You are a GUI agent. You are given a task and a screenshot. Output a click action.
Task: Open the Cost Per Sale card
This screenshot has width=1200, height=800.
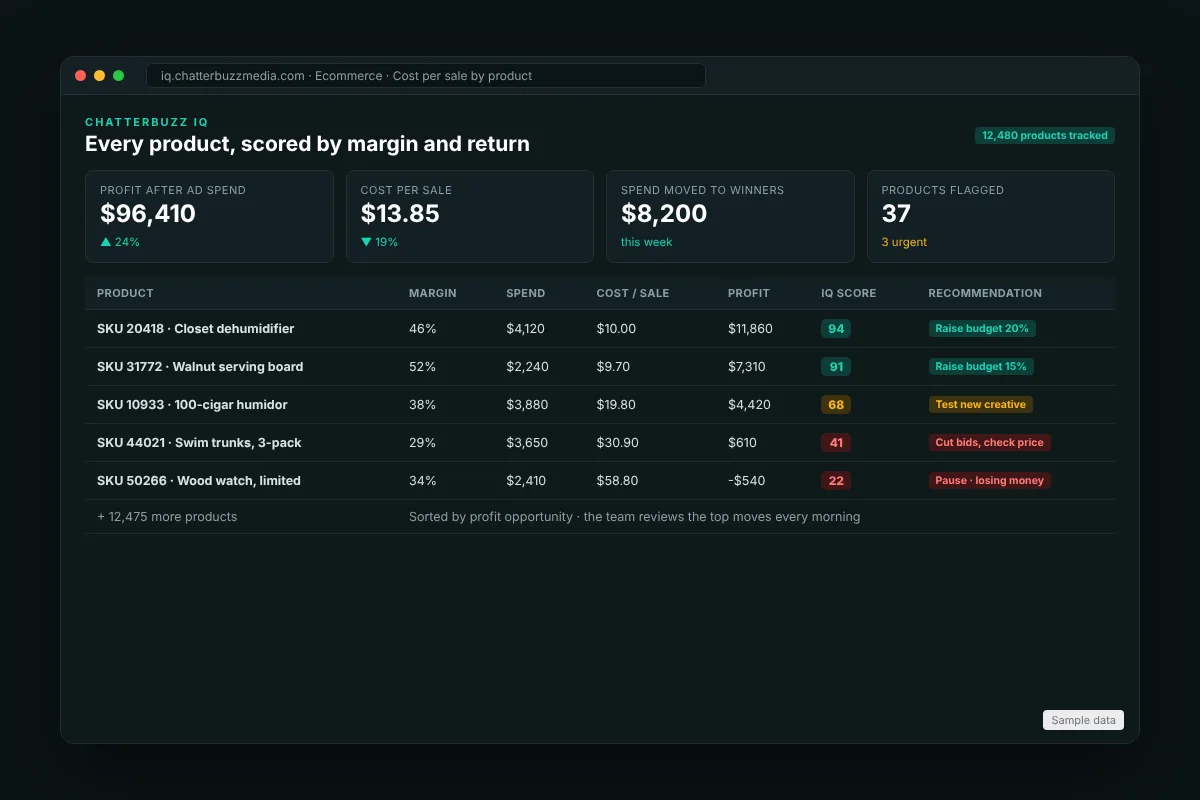click(470, 216)
